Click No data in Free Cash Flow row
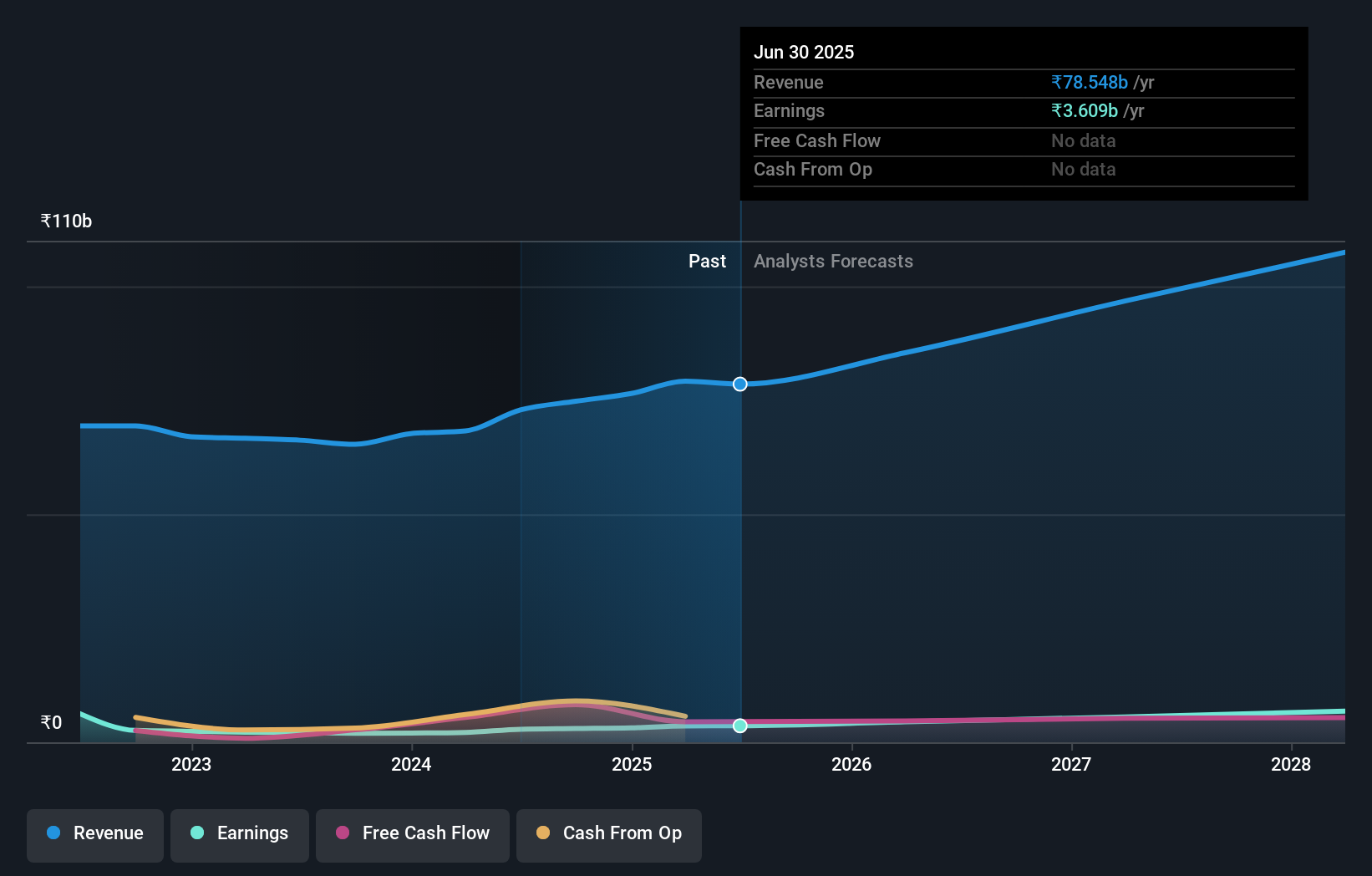The image size is (1372, 876). 1084,141
